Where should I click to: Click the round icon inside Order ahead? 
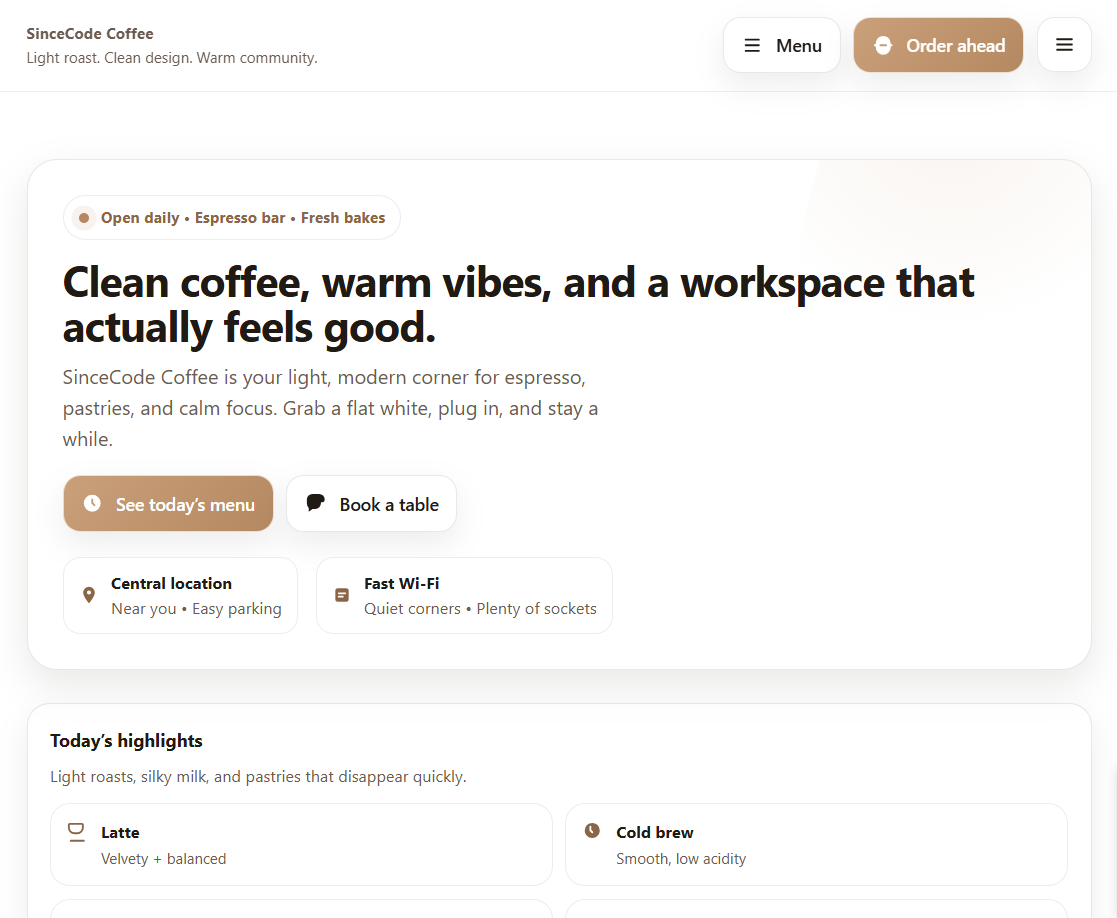(883, 46)
